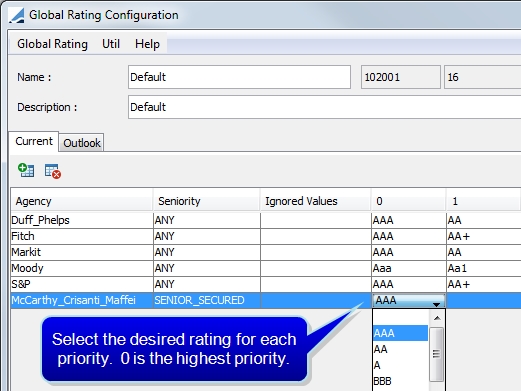Click Fitch's AA+ priority 1 cell
Viewport: 521px width, 391px height.
[x=484, y=236]
